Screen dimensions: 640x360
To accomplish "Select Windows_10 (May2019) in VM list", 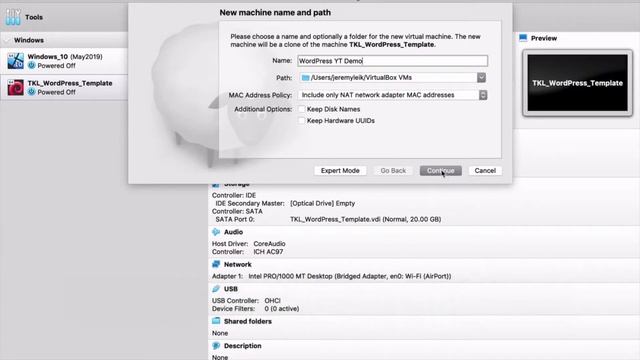I will tap(64, 61).
